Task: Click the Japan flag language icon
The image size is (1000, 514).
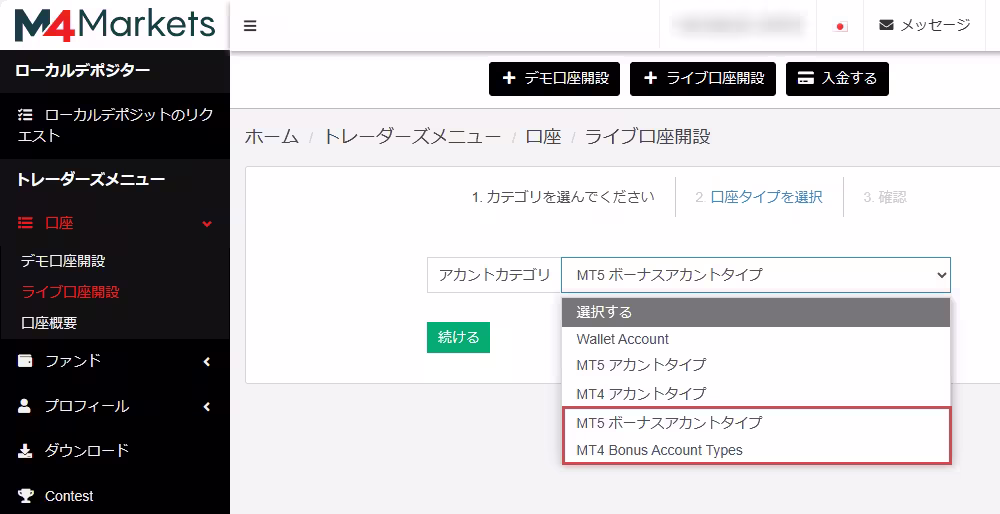Action: tap(841, 26)
